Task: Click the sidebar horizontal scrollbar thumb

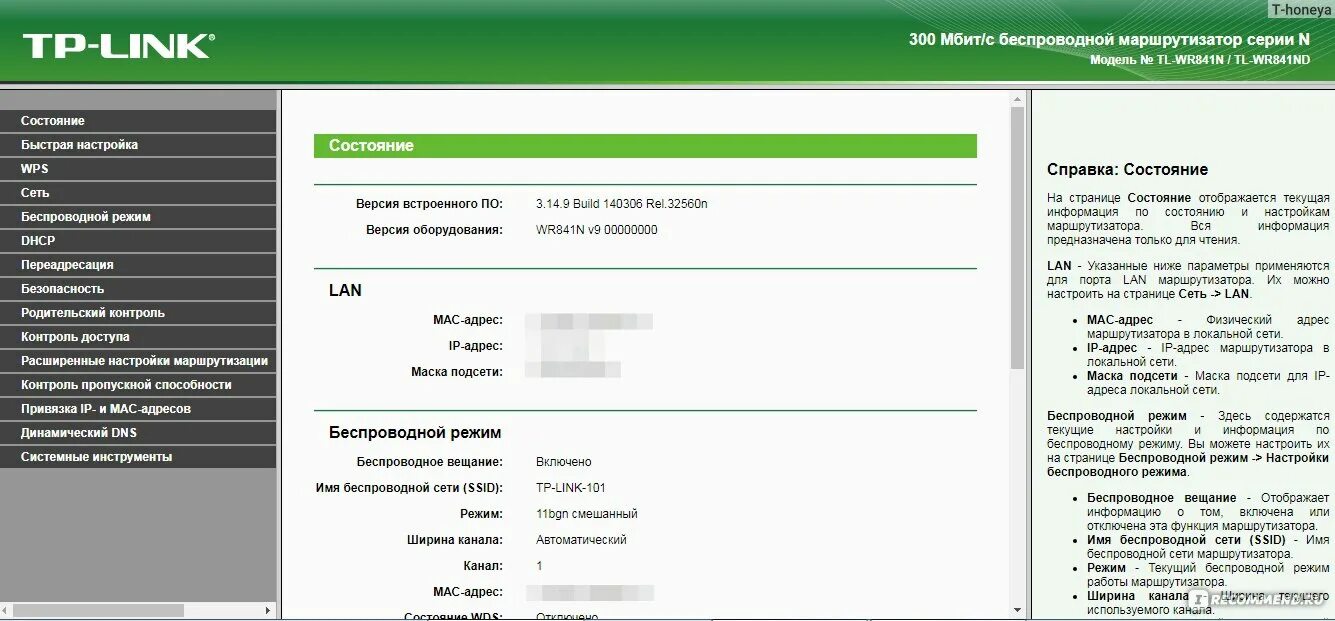Action: 100,610
